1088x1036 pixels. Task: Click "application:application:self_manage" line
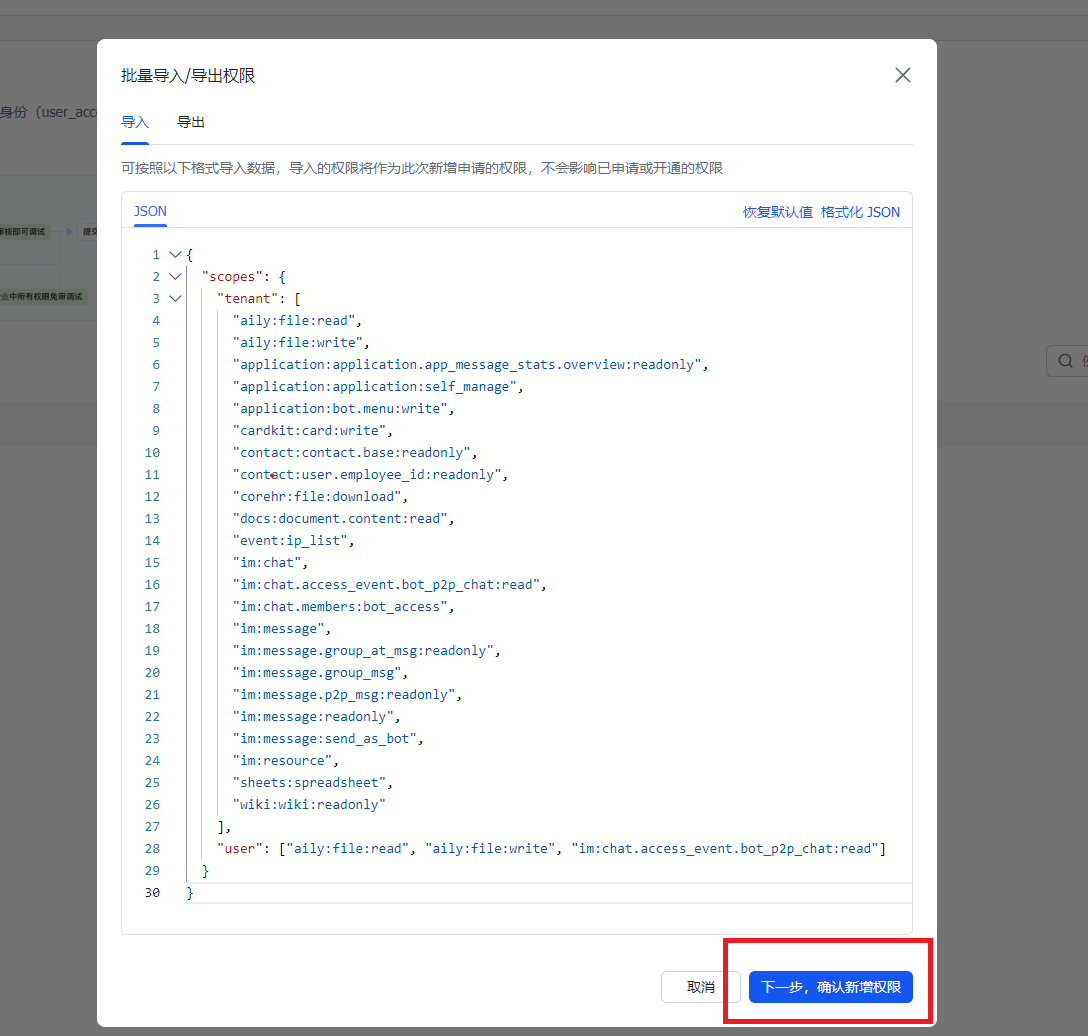point(377,387)
